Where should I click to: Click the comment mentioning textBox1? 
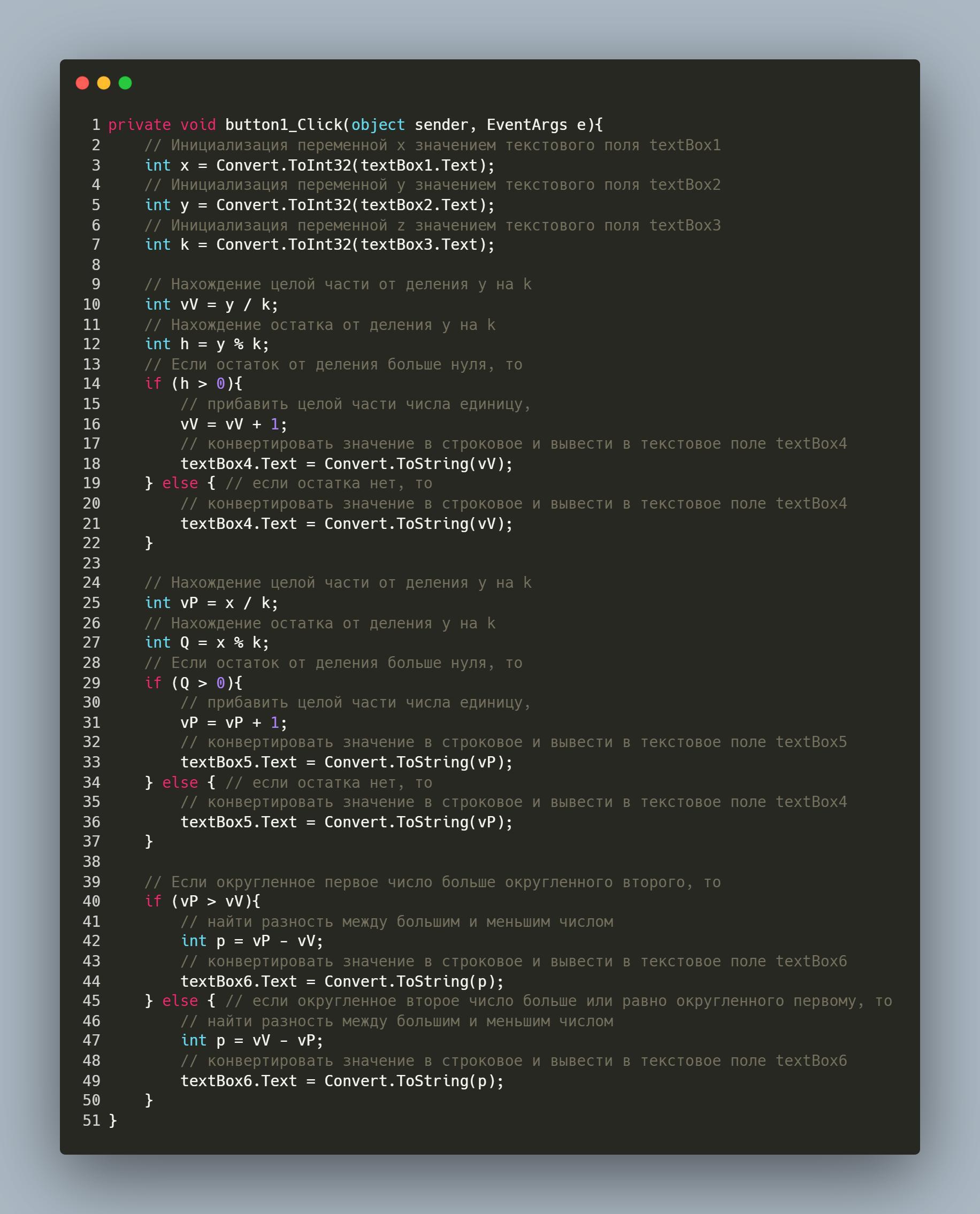point(432,145)
